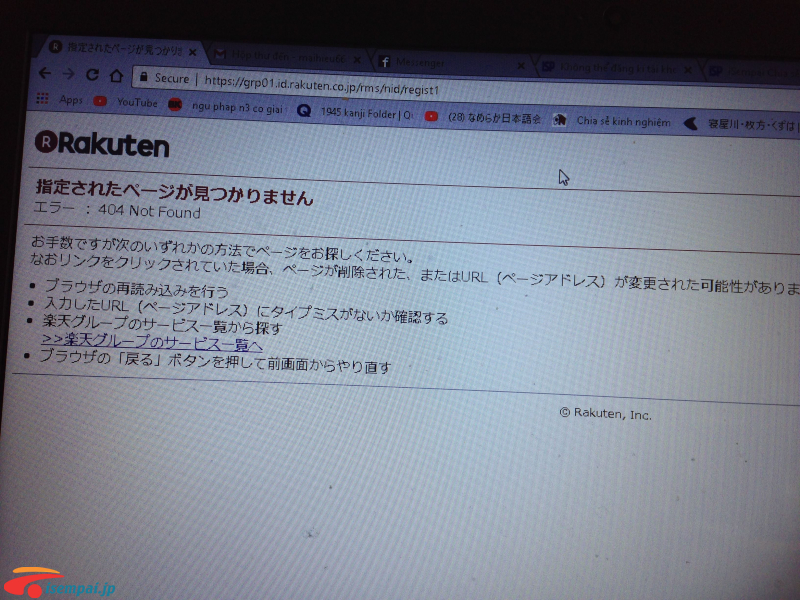Click the line 'お手数ですが次のいずれかの方法で'

tap(222, 247)
